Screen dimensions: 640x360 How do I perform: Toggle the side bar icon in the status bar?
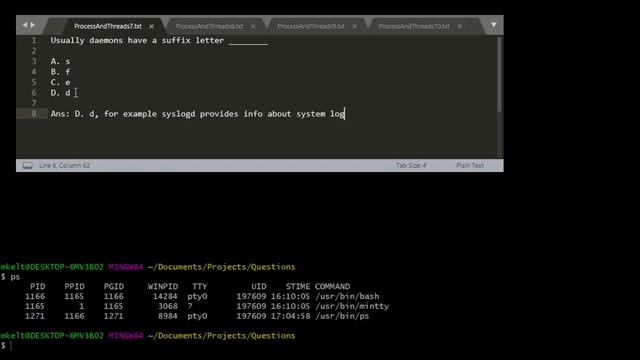tap(27, 165)
